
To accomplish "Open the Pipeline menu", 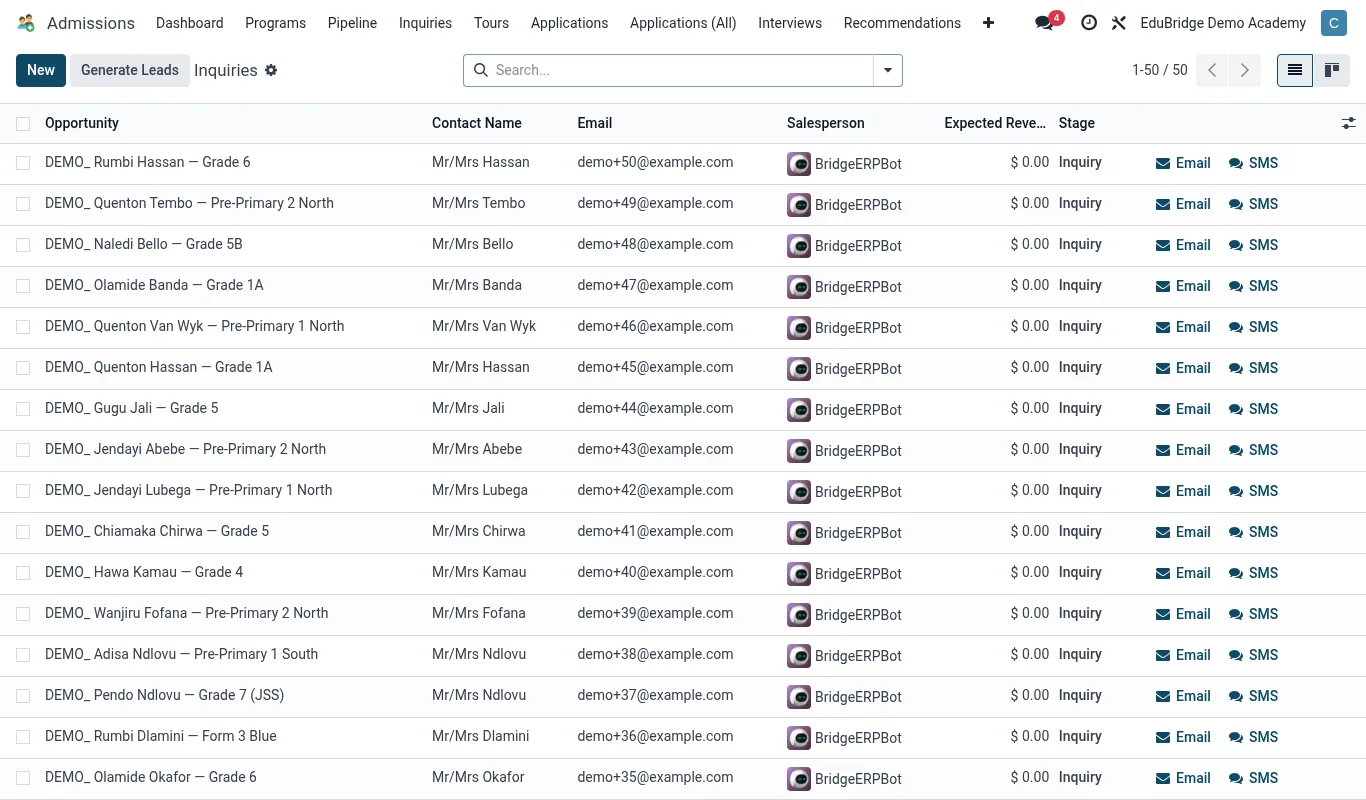I will 352,22.
